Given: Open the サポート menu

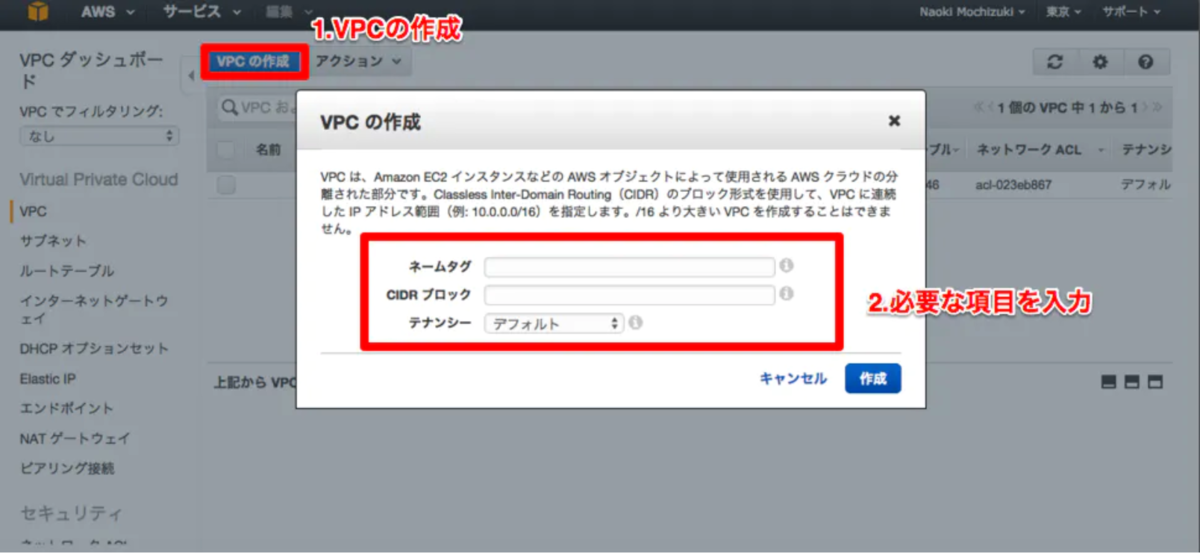Looking at the screenshot, I should (1131, 12).
